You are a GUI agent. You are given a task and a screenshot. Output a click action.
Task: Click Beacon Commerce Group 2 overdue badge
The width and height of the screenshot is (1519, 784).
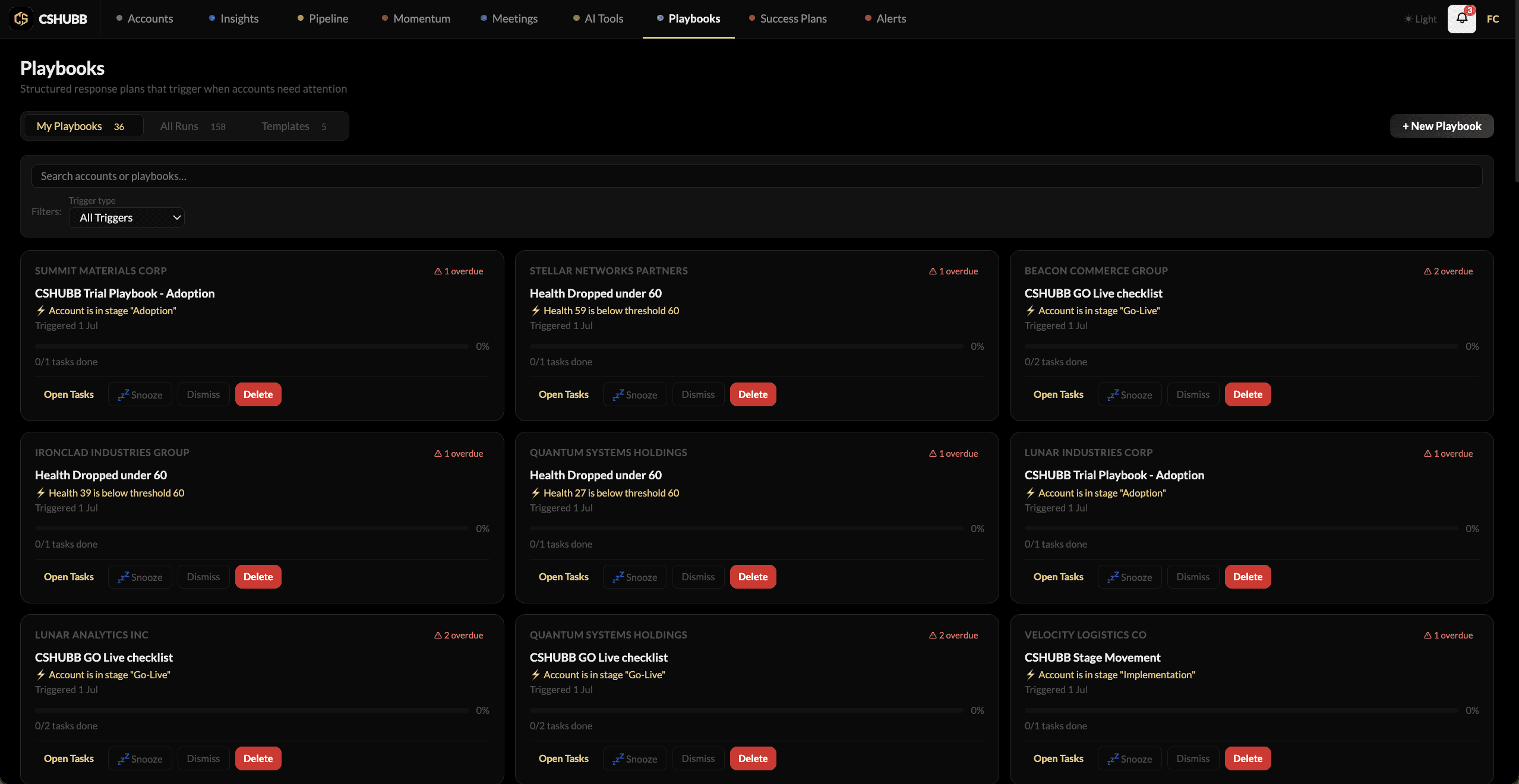[x=1448, y=271]
